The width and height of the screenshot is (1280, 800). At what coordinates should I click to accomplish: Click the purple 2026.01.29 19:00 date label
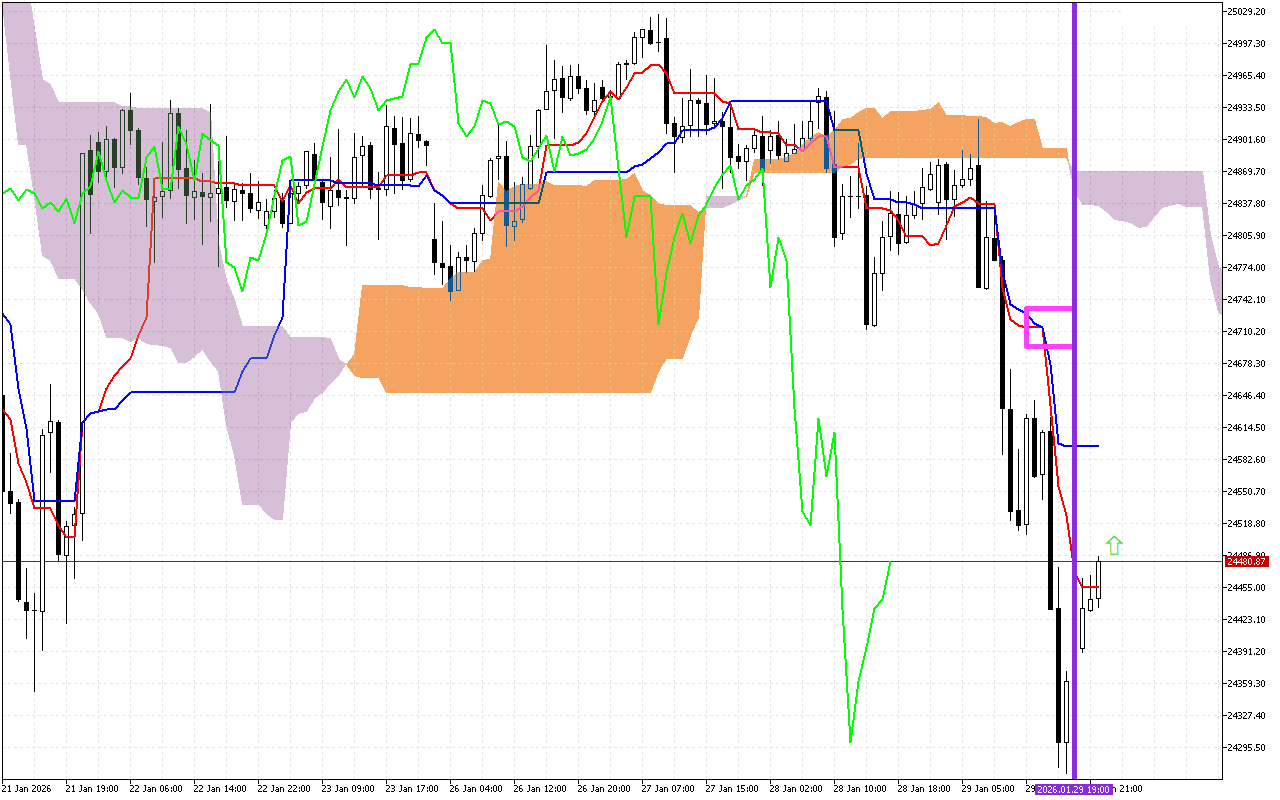[x=1074, y=789]
